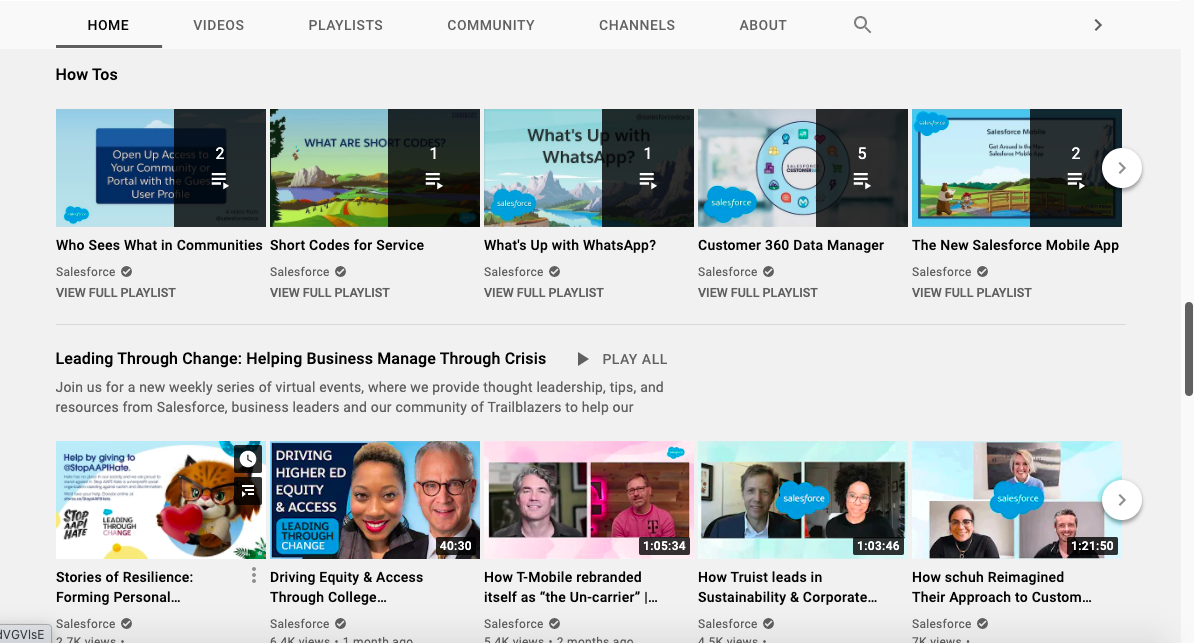The height and width of the screenshot is (643, 1194).
Task: Click playlist icon on Salesforce Mobile App thumbnail
Action: [x=1075, y=181]
